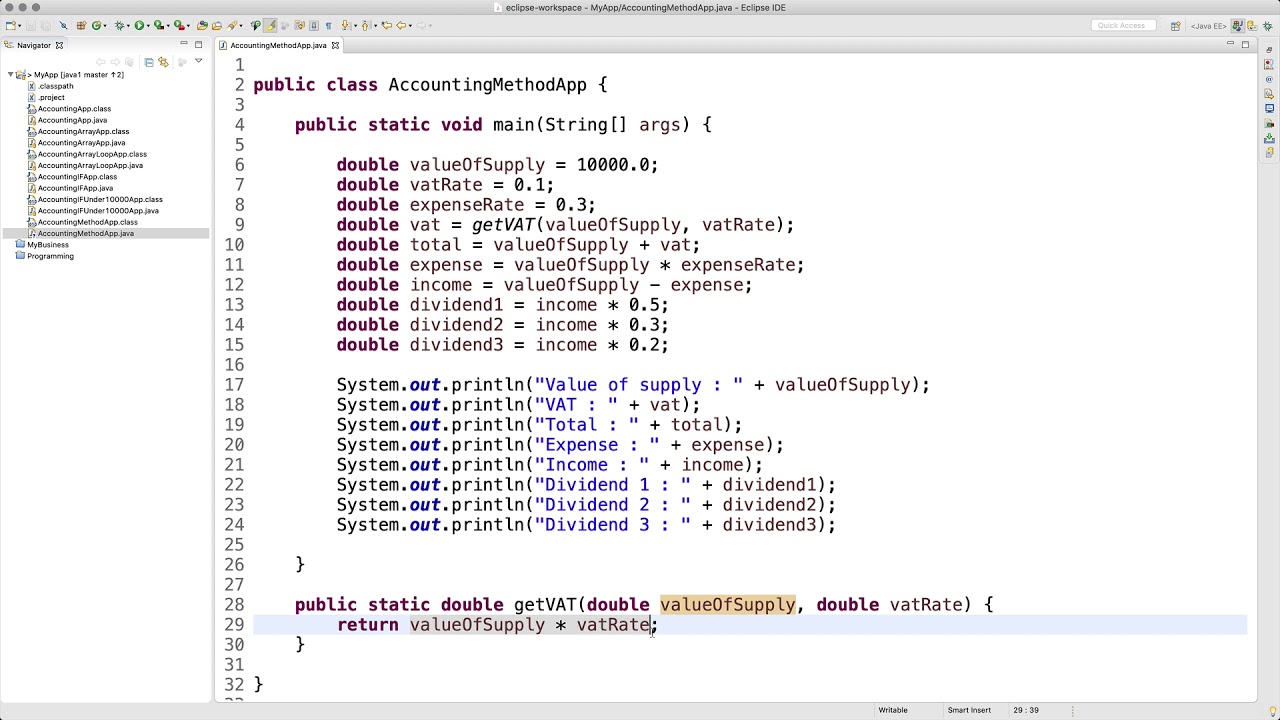
Task: Collapse the MyApp project tree
Action: tap(10, 75)
